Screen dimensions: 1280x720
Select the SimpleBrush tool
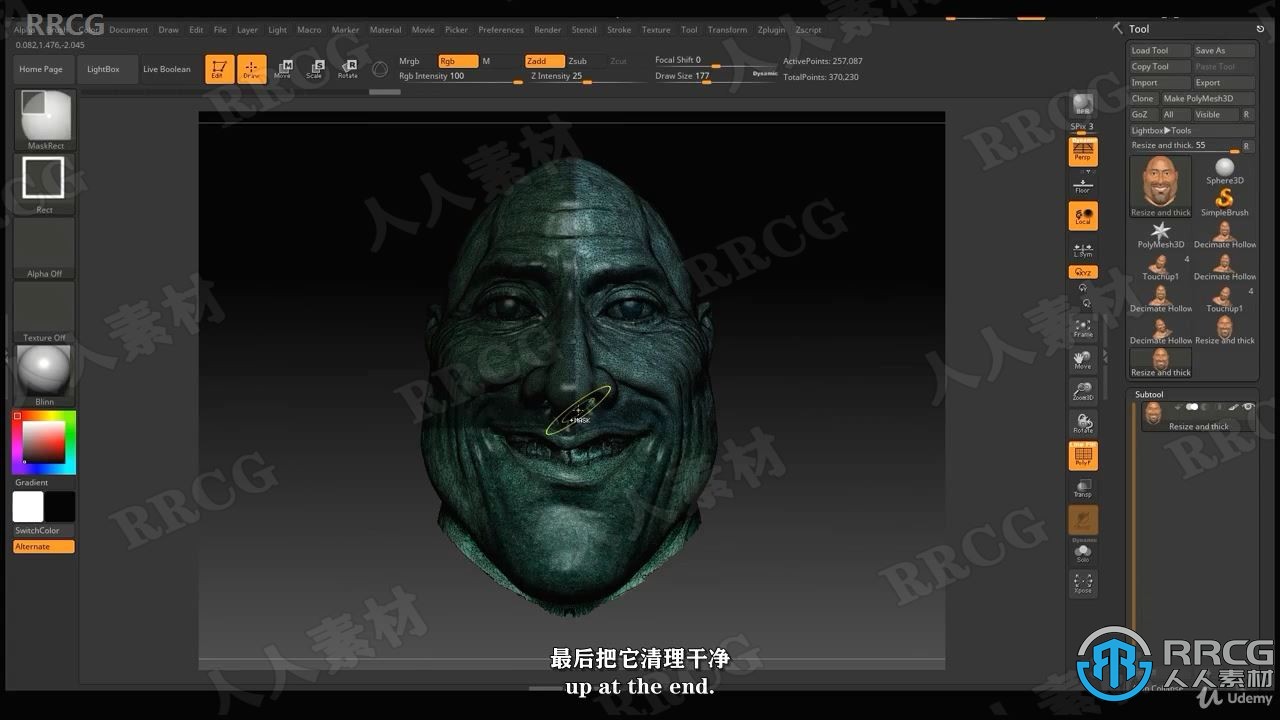(1224, 202)
